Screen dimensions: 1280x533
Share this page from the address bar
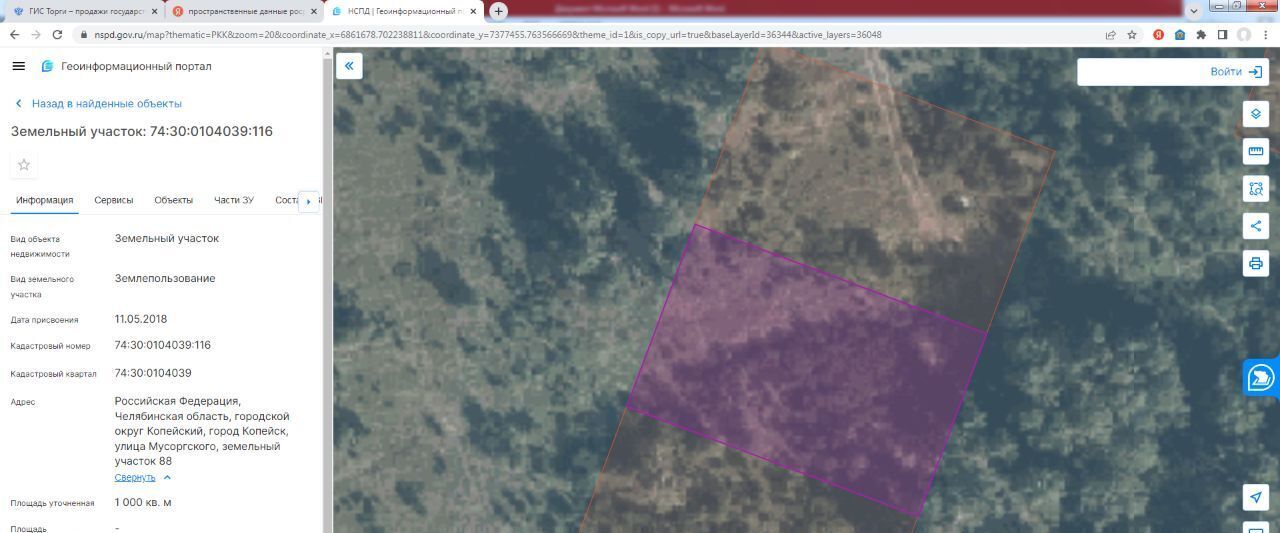pyautogui.click(x=1110, y=34)
